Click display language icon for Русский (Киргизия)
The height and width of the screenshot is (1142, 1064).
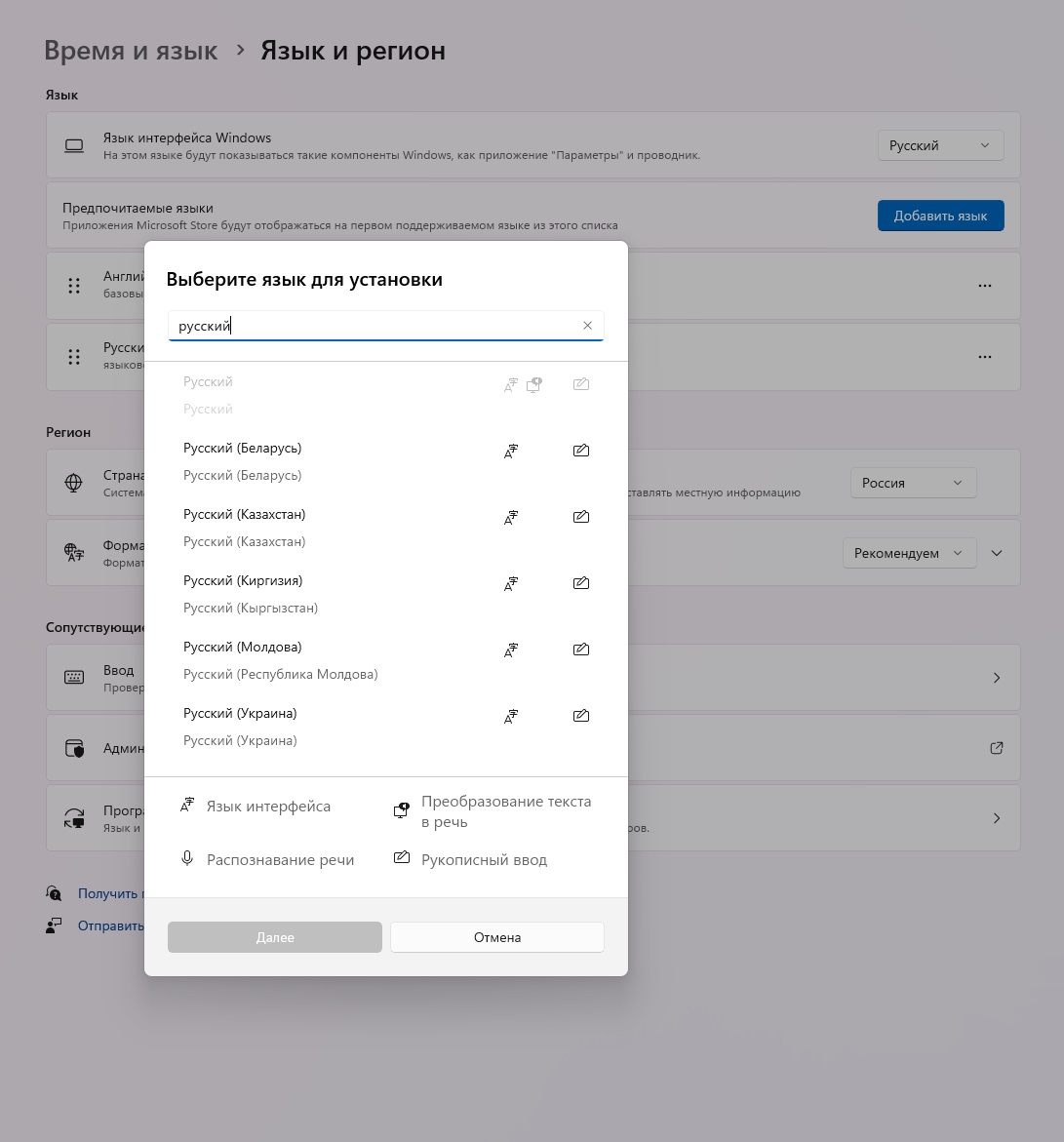coord(511,583)
